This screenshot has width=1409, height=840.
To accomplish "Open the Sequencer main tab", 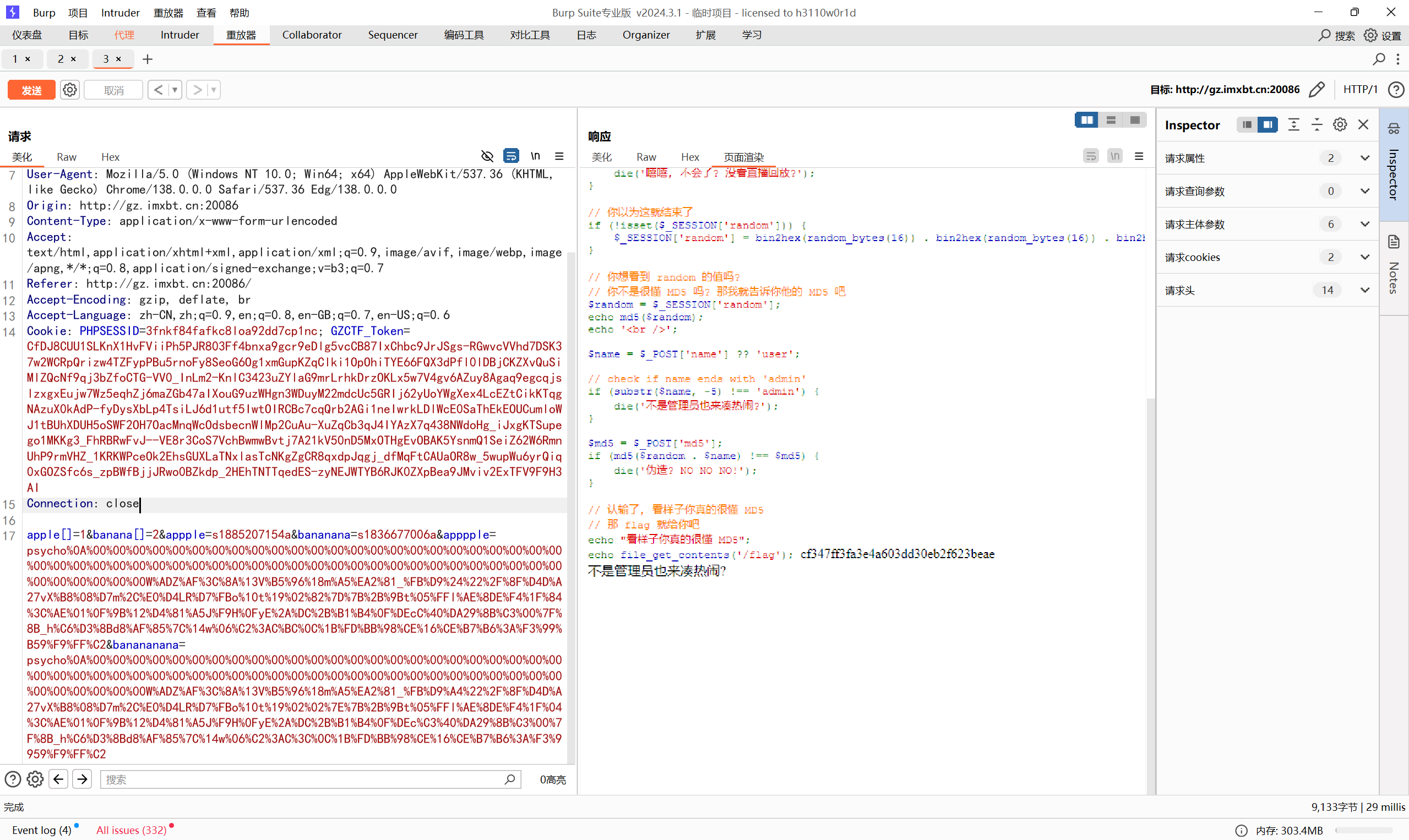I will (x=393, y=35).
